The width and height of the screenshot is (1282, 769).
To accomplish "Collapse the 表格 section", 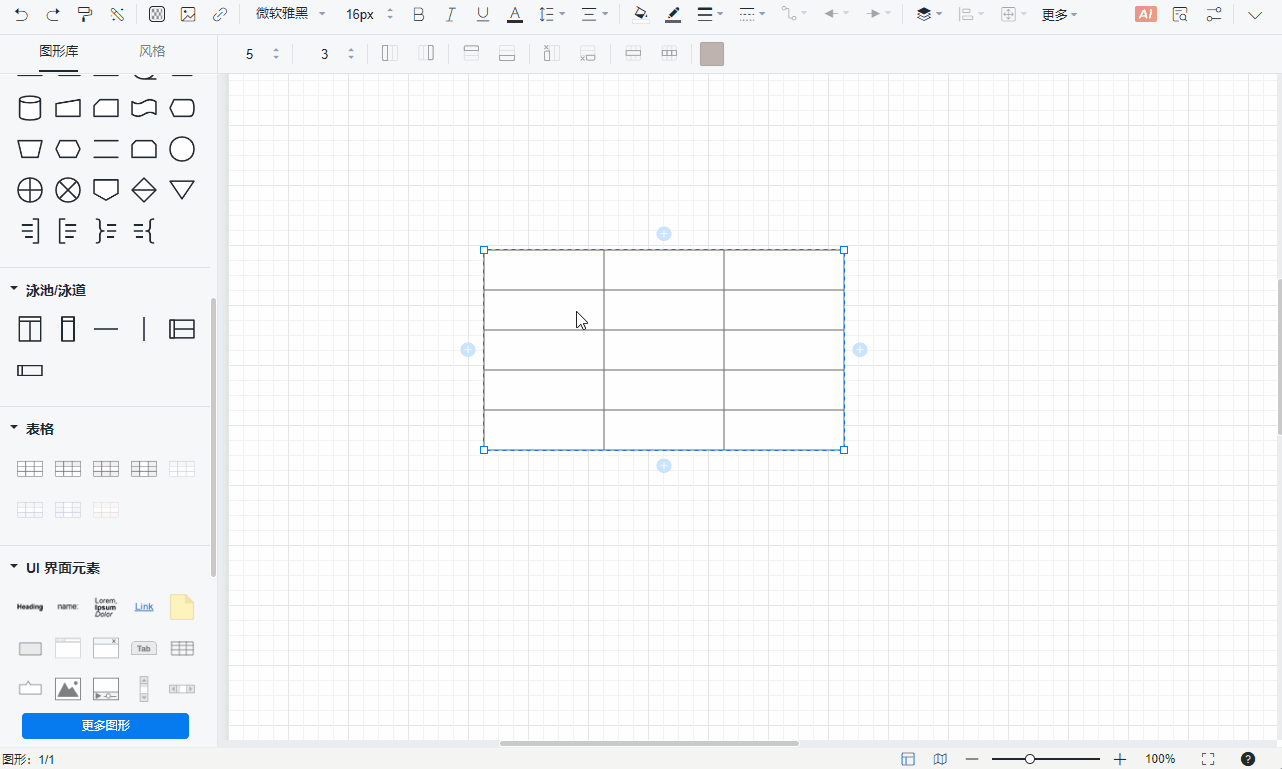I will 14,429.
